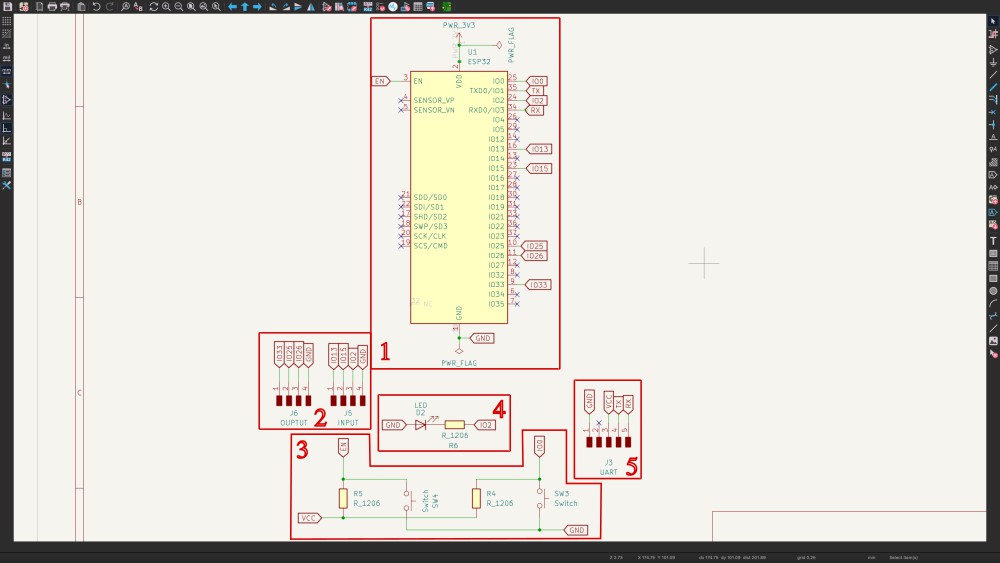Set line drawing to 45-degree mode

(x=6, y=141)
